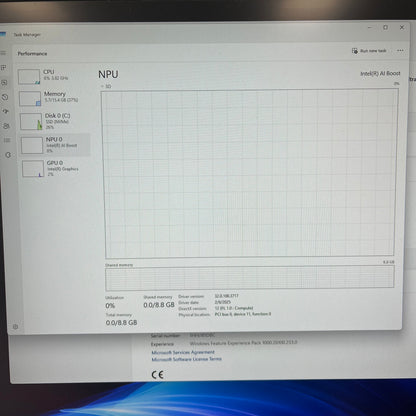Open Task Manager Settings gear icon
The height and width of the screenshot is (416, 416).
pos(15,327)
